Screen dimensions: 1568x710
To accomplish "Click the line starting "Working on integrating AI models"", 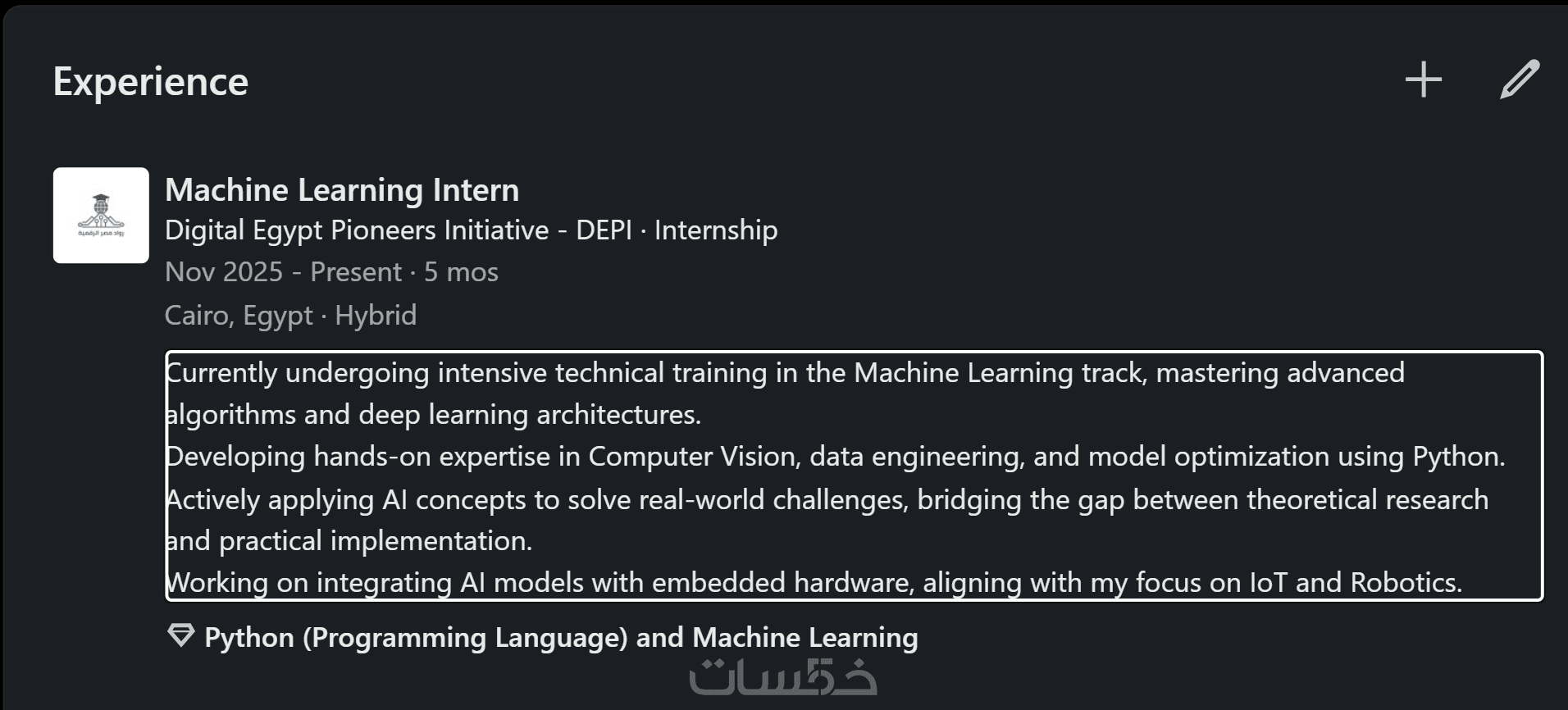I will pos(814,583).
